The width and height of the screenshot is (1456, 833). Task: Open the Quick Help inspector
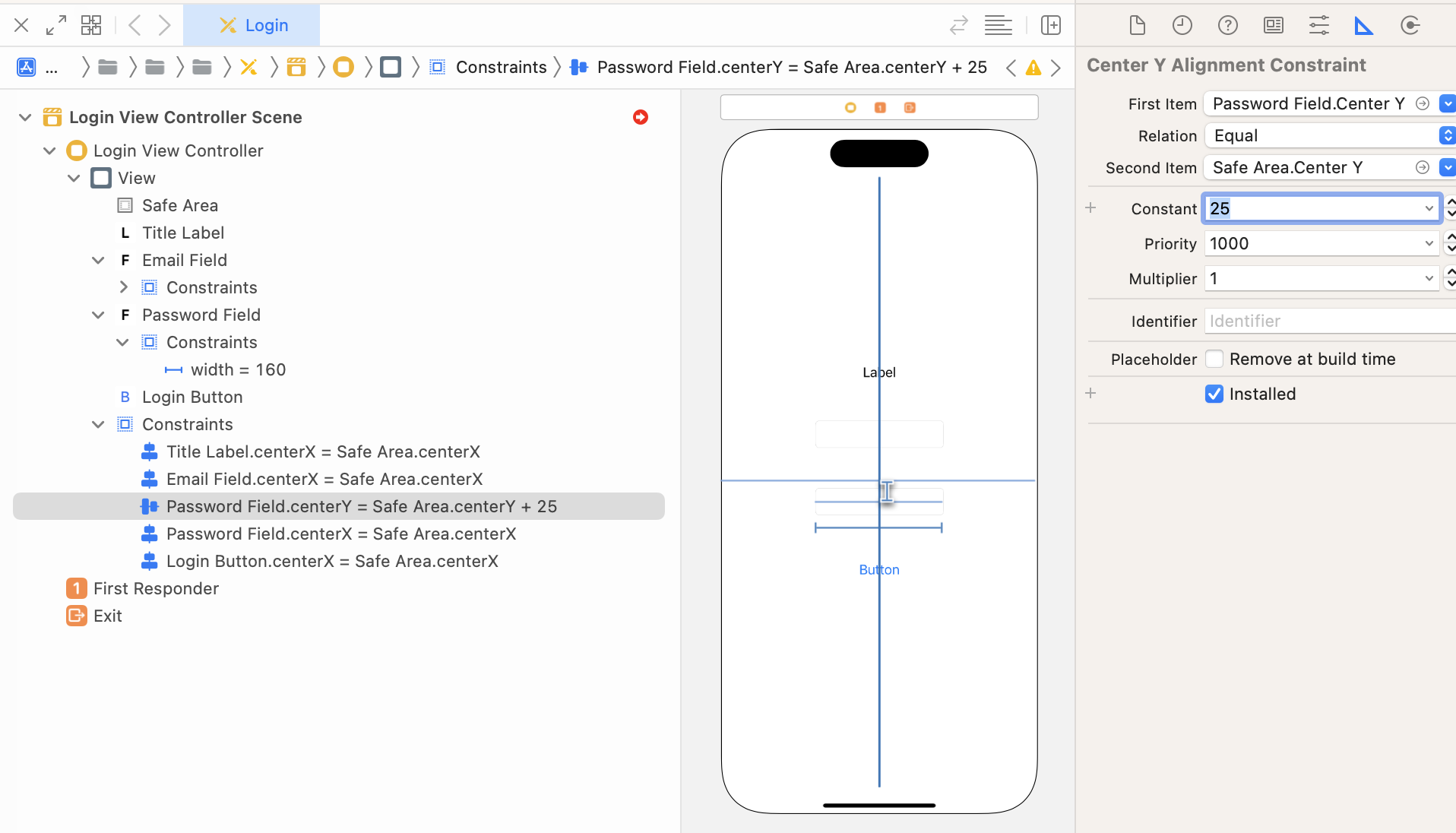point(1228,25)
